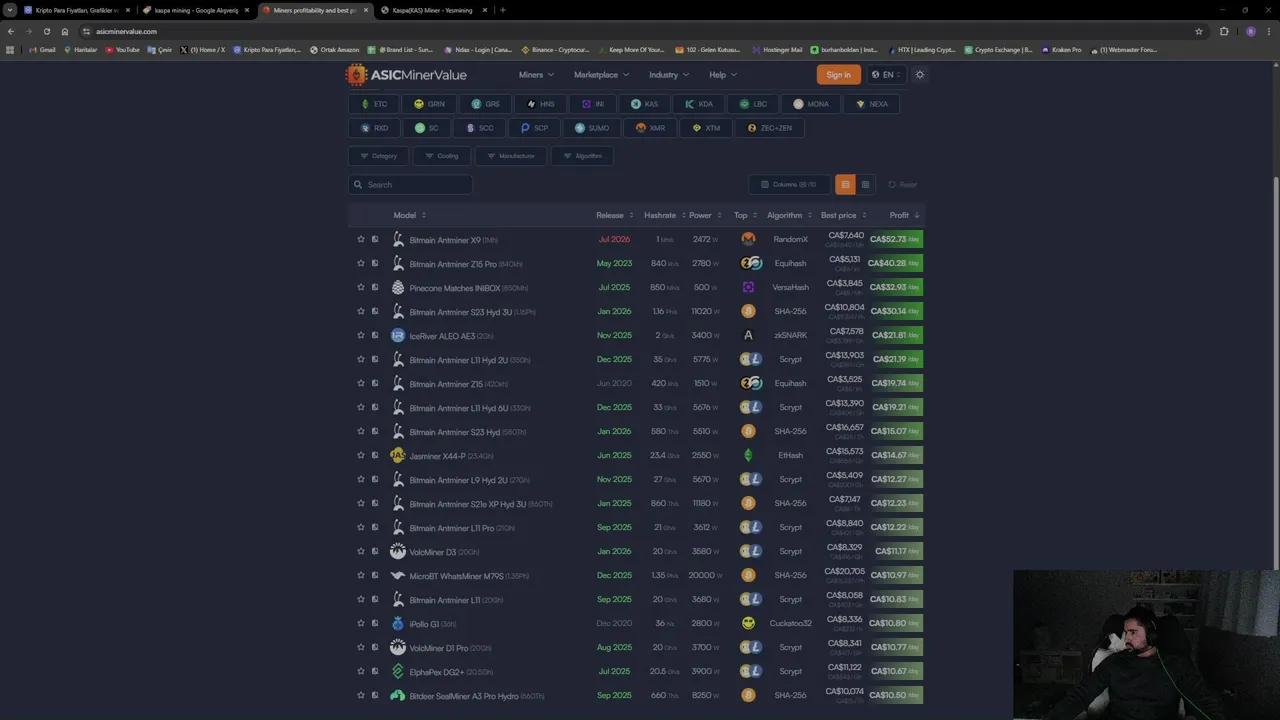Add iPollo G1 to compare

[375, 623]
